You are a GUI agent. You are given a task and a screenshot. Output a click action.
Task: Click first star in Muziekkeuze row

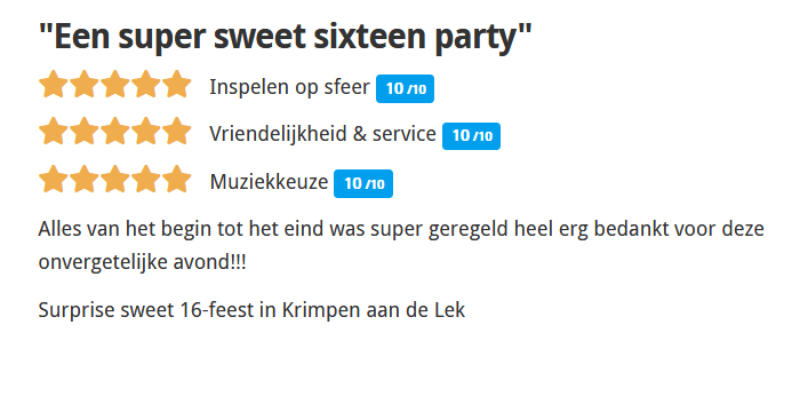click(x=53, y=180)
